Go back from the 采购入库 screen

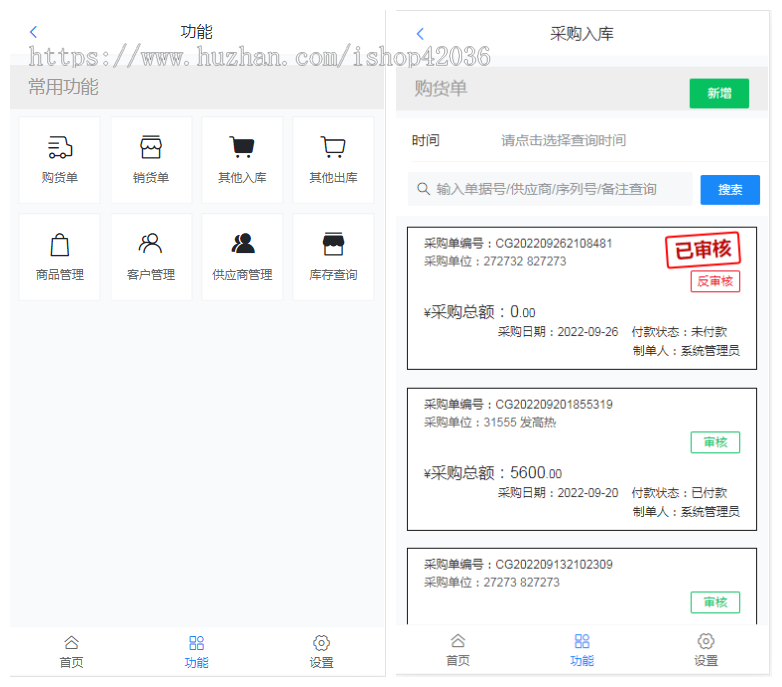click(x=420, y=34)
